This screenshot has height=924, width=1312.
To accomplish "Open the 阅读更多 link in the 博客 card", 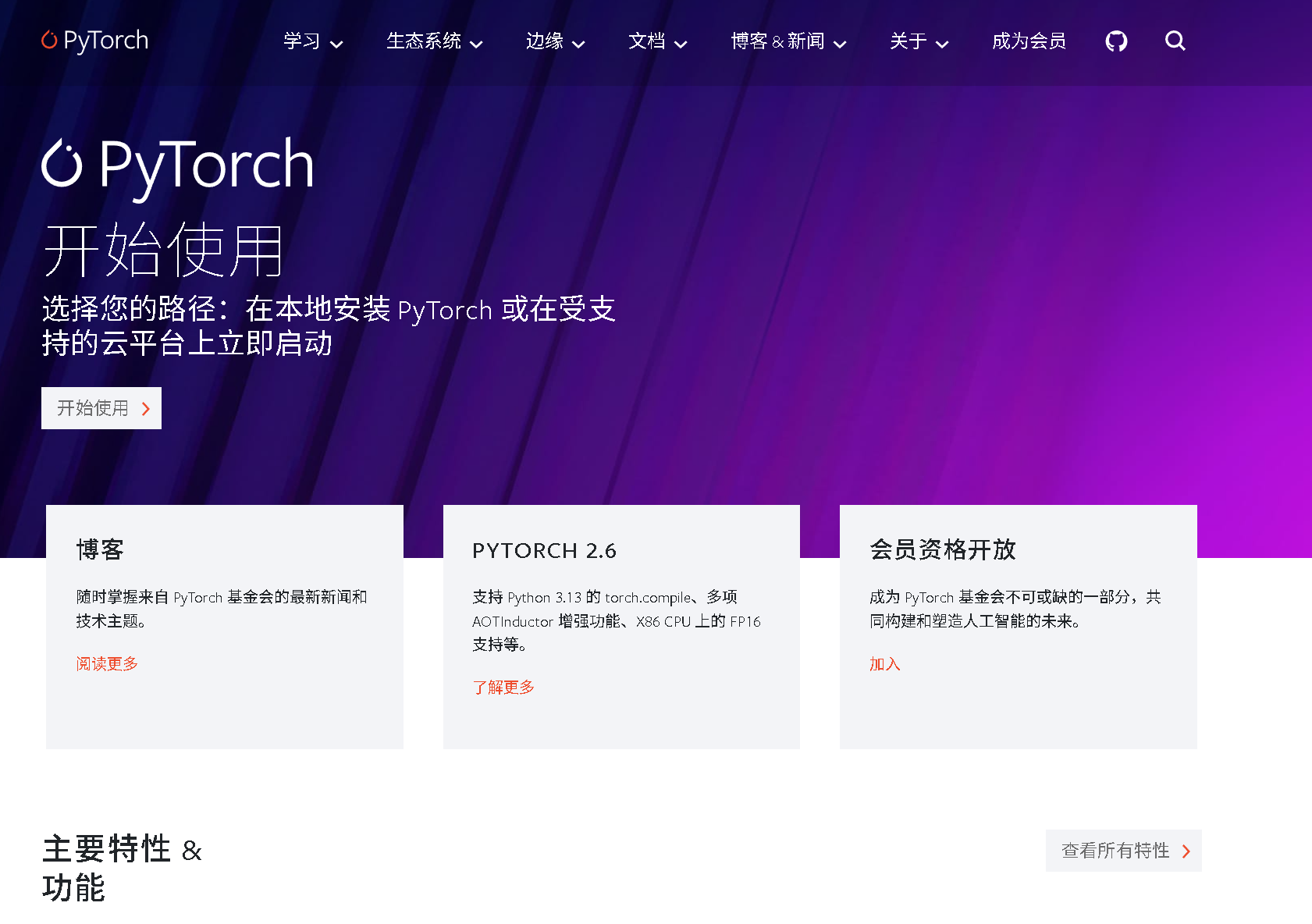I will click(107, 664).
